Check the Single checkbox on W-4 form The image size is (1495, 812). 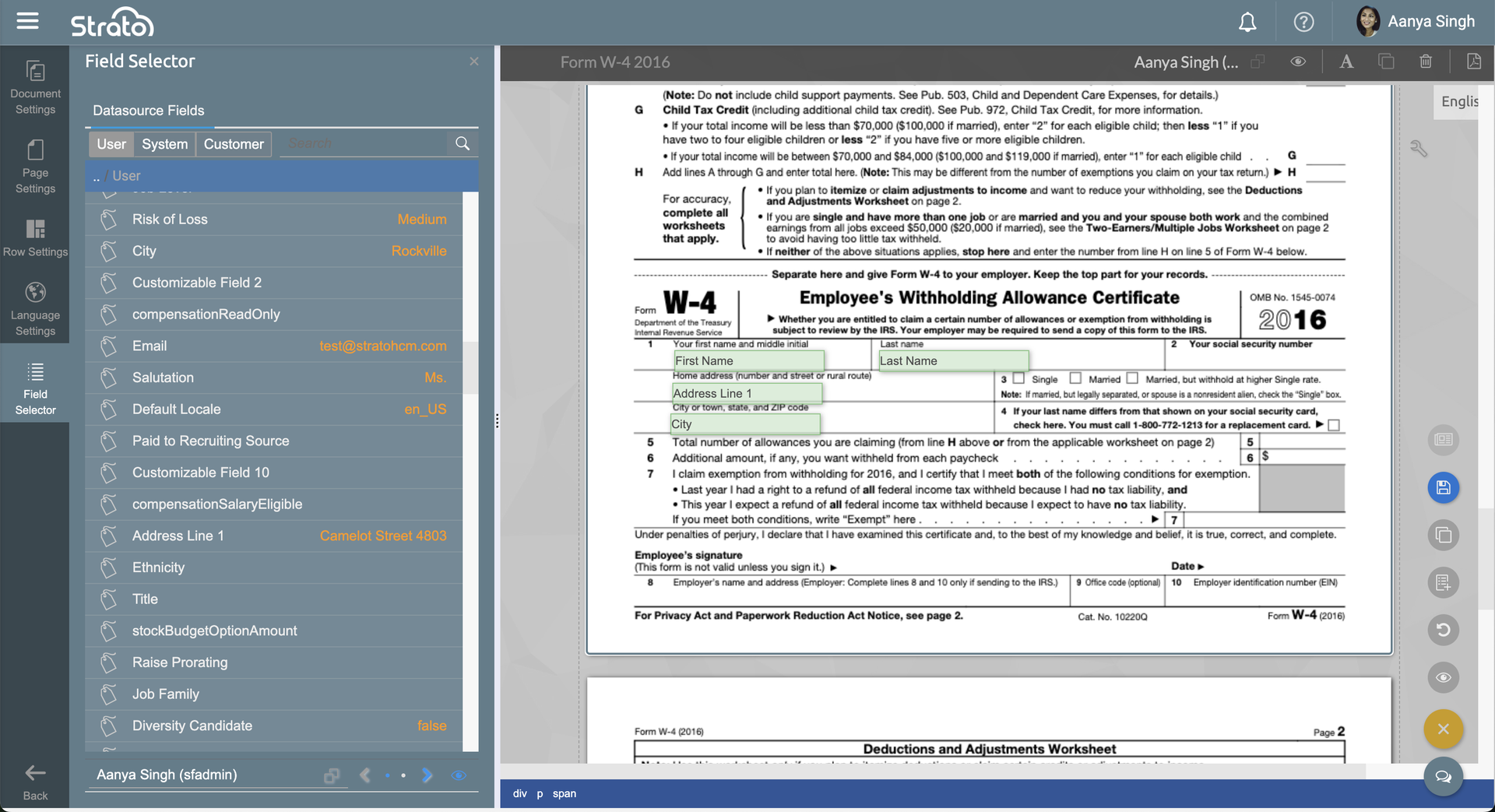1018,378
